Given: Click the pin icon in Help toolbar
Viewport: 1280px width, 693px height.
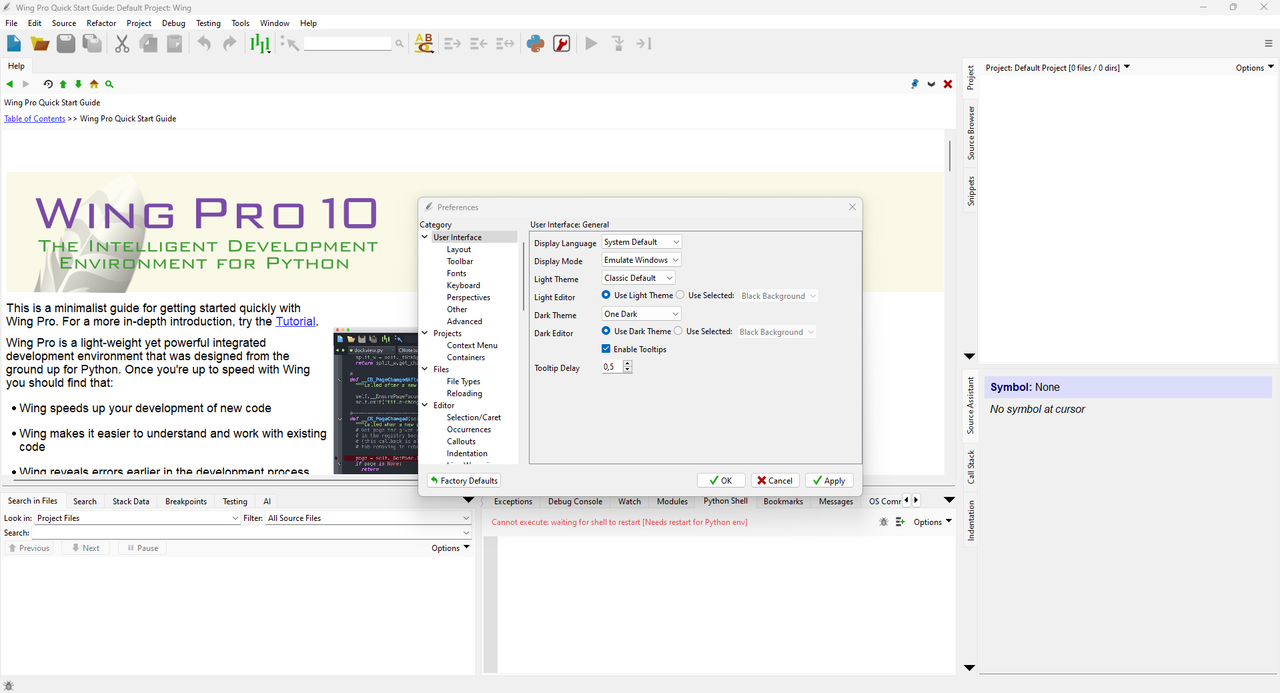Looking at the screenshot, I should 914,85.
